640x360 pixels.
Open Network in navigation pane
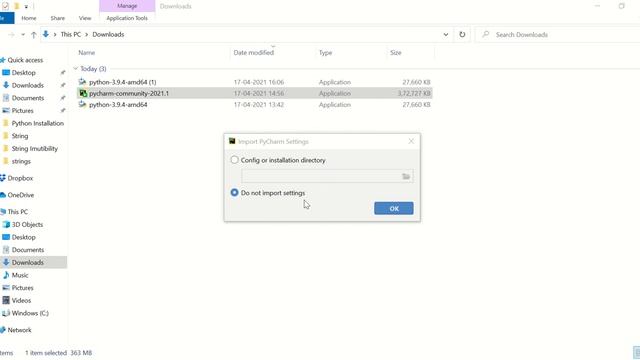[x=19, y=330]
